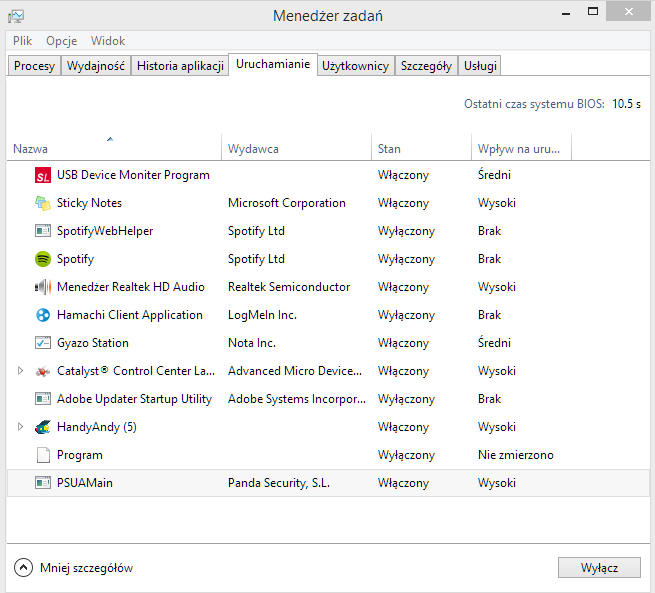655x593 pixels.
Task: Expand the Catalyst Control Center group
Action: coord(20,371)
